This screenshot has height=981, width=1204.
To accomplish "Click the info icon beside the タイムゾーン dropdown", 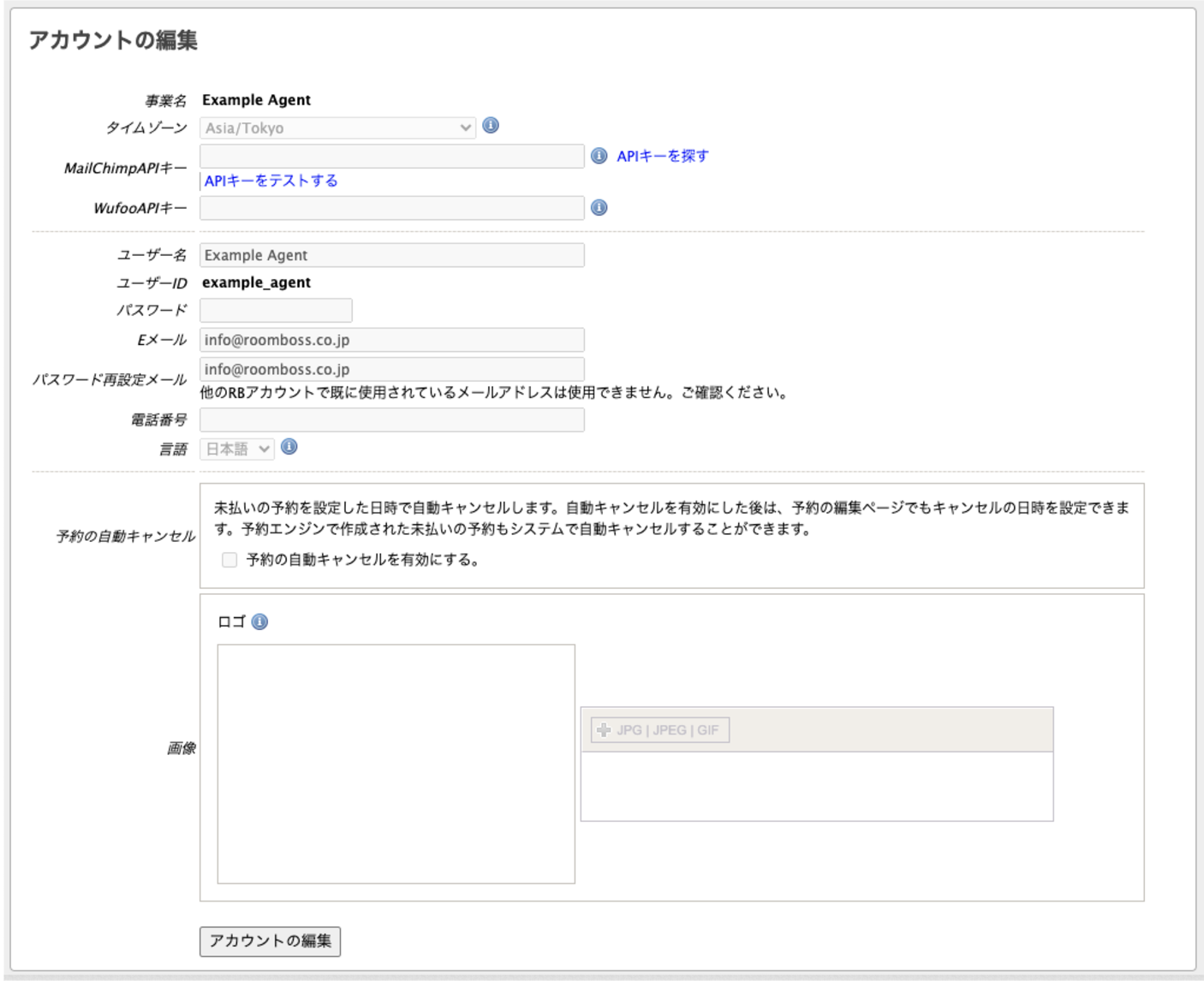I will coord(491,126).
